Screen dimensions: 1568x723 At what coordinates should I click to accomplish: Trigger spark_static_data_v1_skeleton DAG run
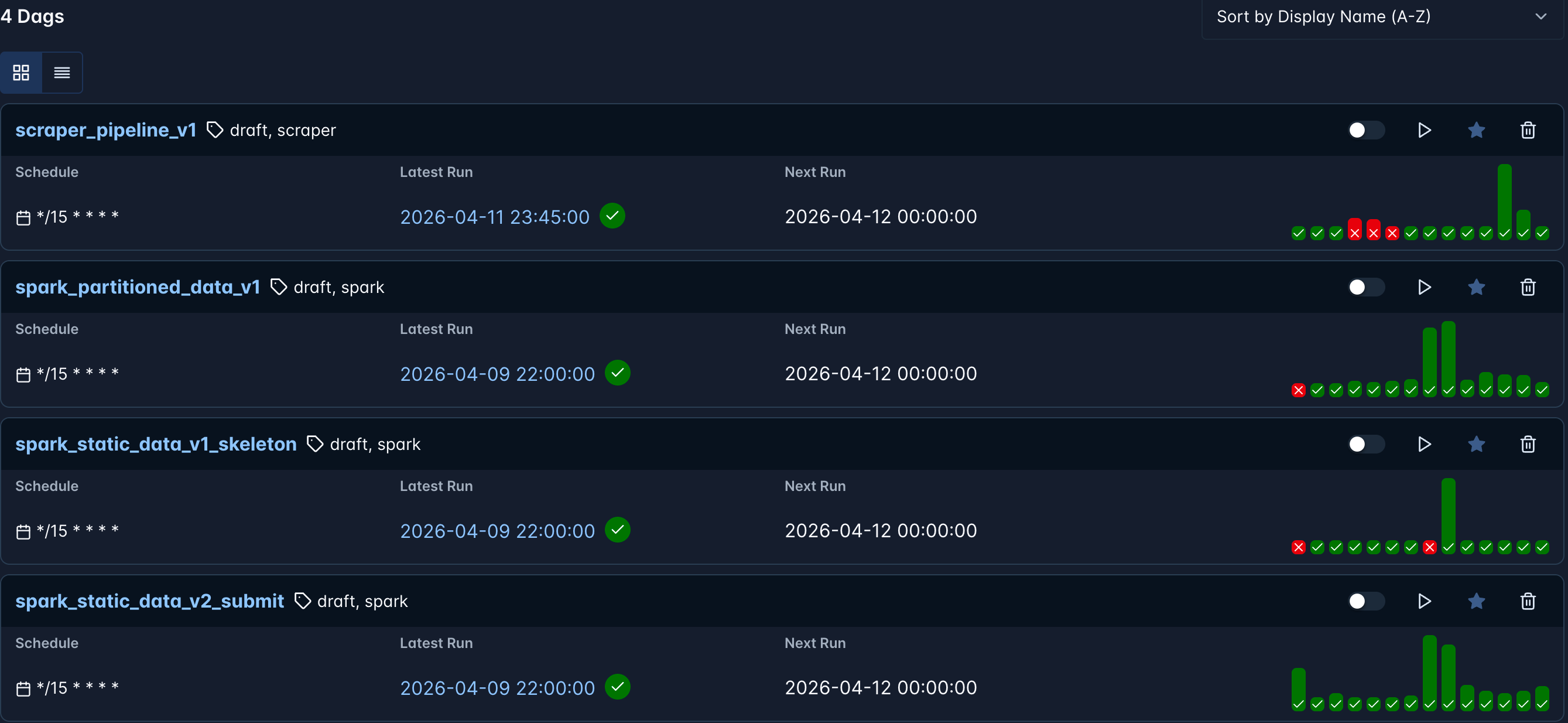[1424, 444]
